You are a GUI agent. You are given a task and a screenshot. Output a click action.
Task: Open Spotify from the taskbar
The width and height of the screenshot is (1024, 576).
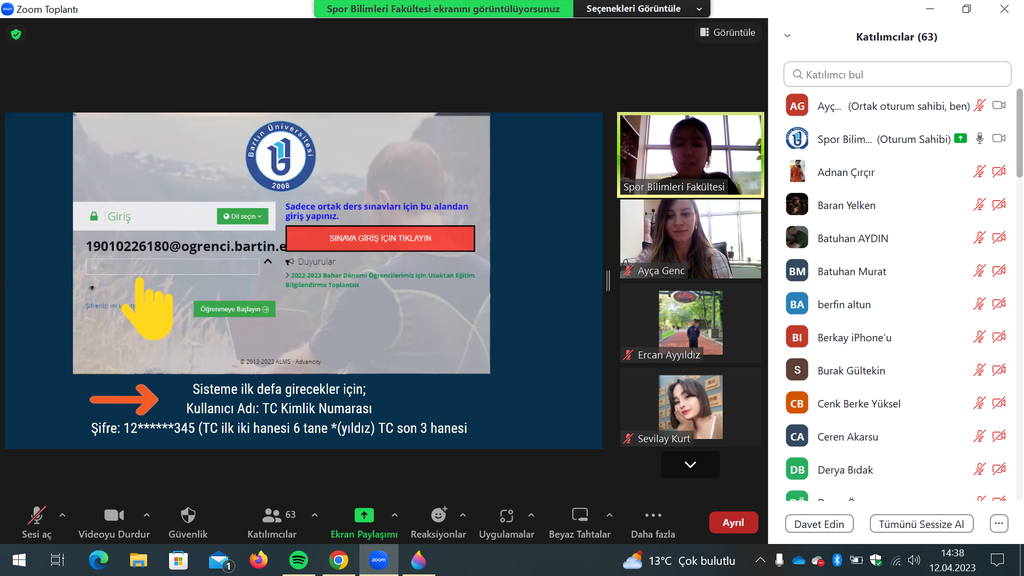tap(298, 560)
